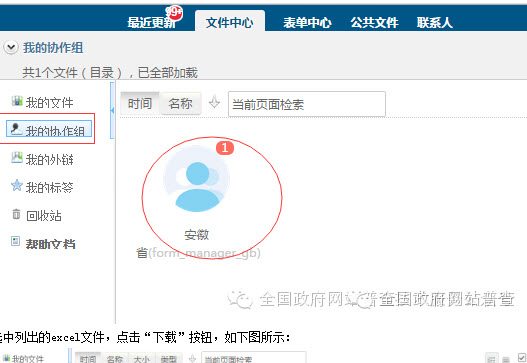Select 我的协作组 in the sidebar

pyautogui.click(x=49, y=129)
